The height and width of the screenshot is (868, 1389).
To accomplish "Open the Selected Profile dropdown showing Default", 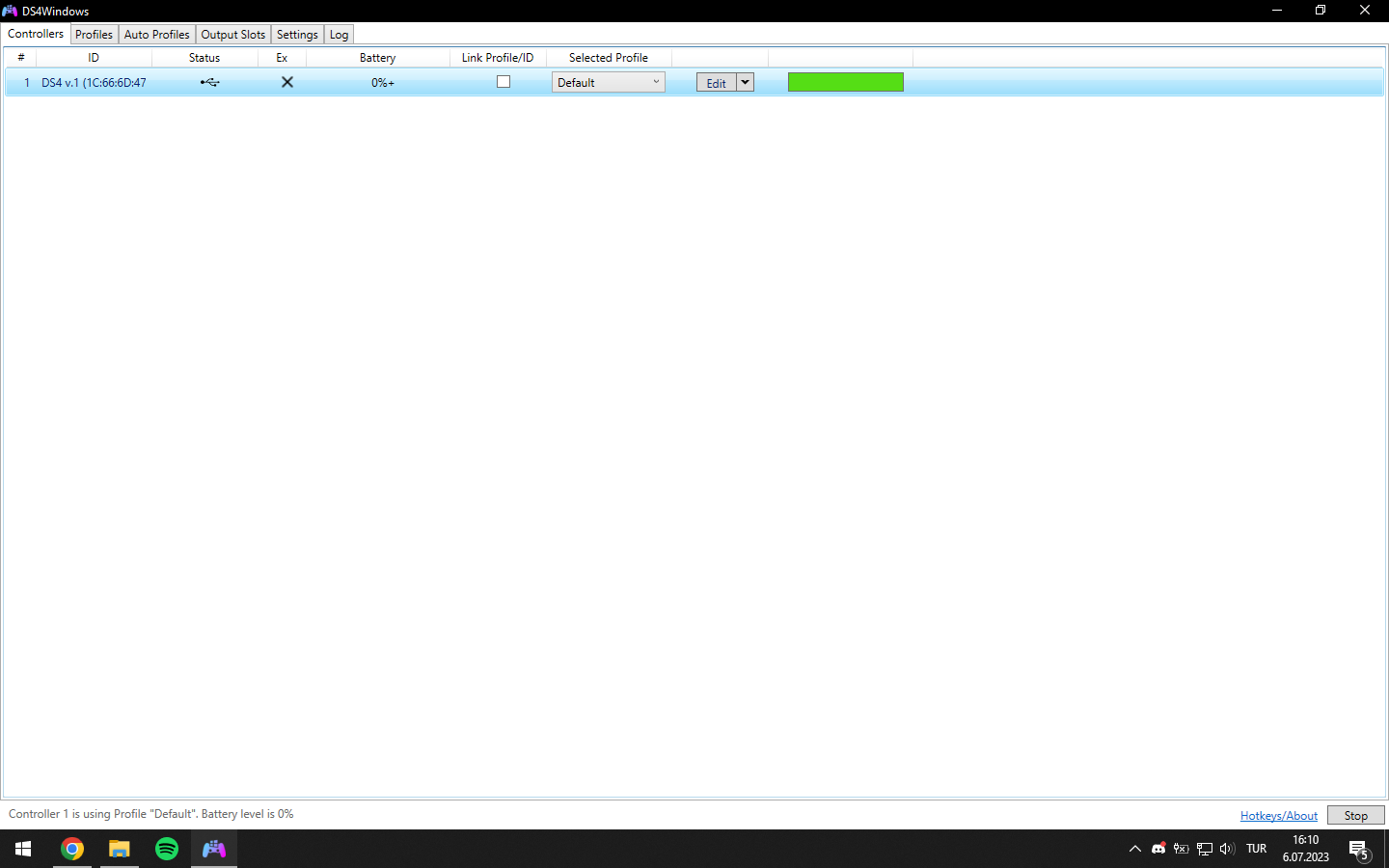I will coord(609,83).
